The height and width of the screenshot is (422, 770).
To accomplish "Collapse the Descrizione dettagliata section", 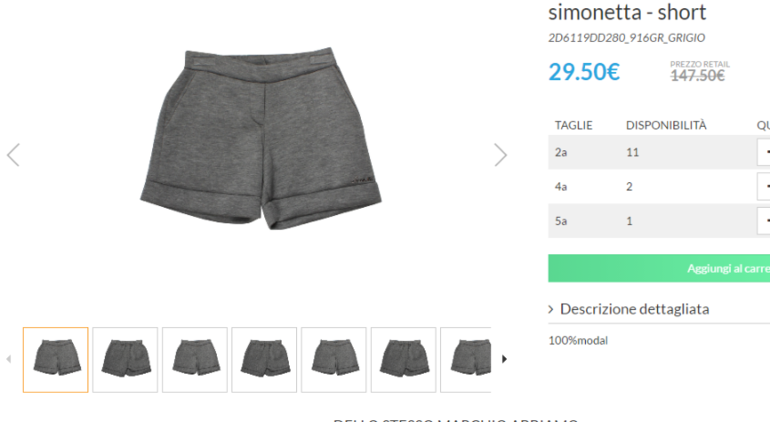I will [x=629, y=309].
